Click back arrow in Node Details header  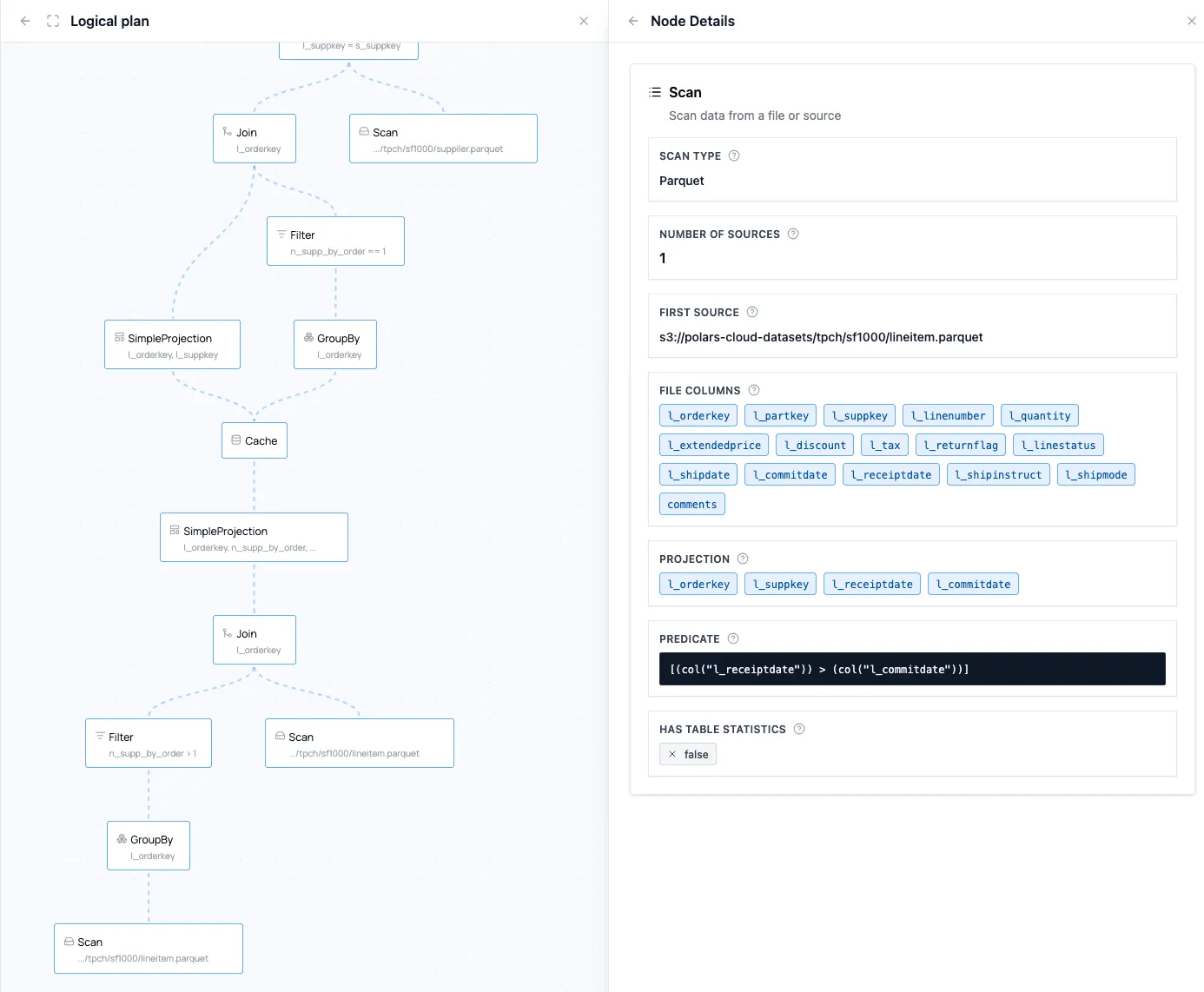click(633, 21)
